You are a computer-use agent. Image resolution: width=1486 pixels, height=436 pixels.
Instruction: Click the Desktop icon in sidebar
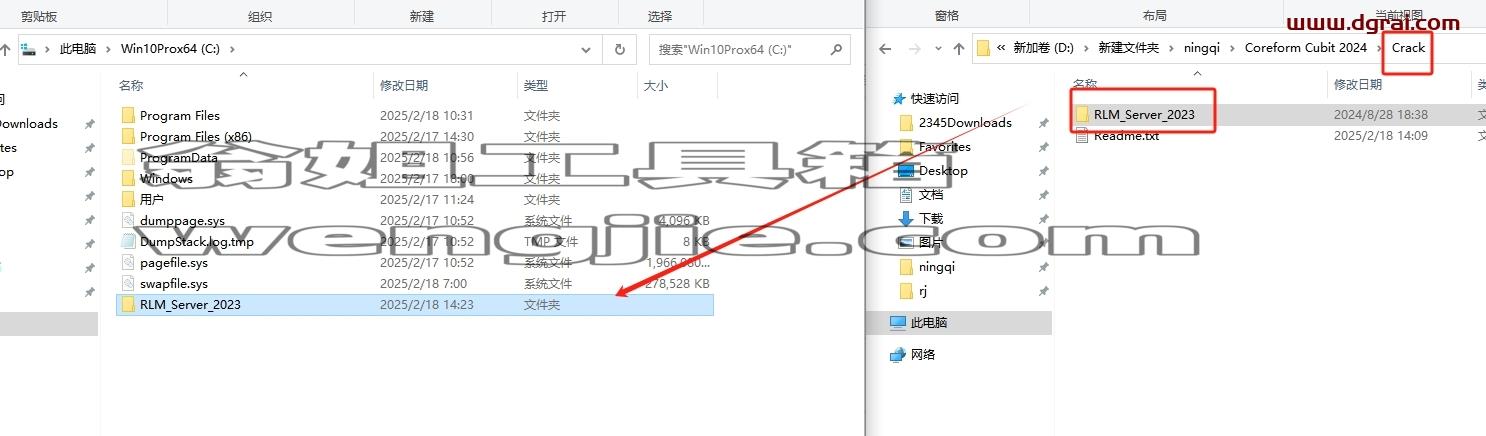pos(906,170)
